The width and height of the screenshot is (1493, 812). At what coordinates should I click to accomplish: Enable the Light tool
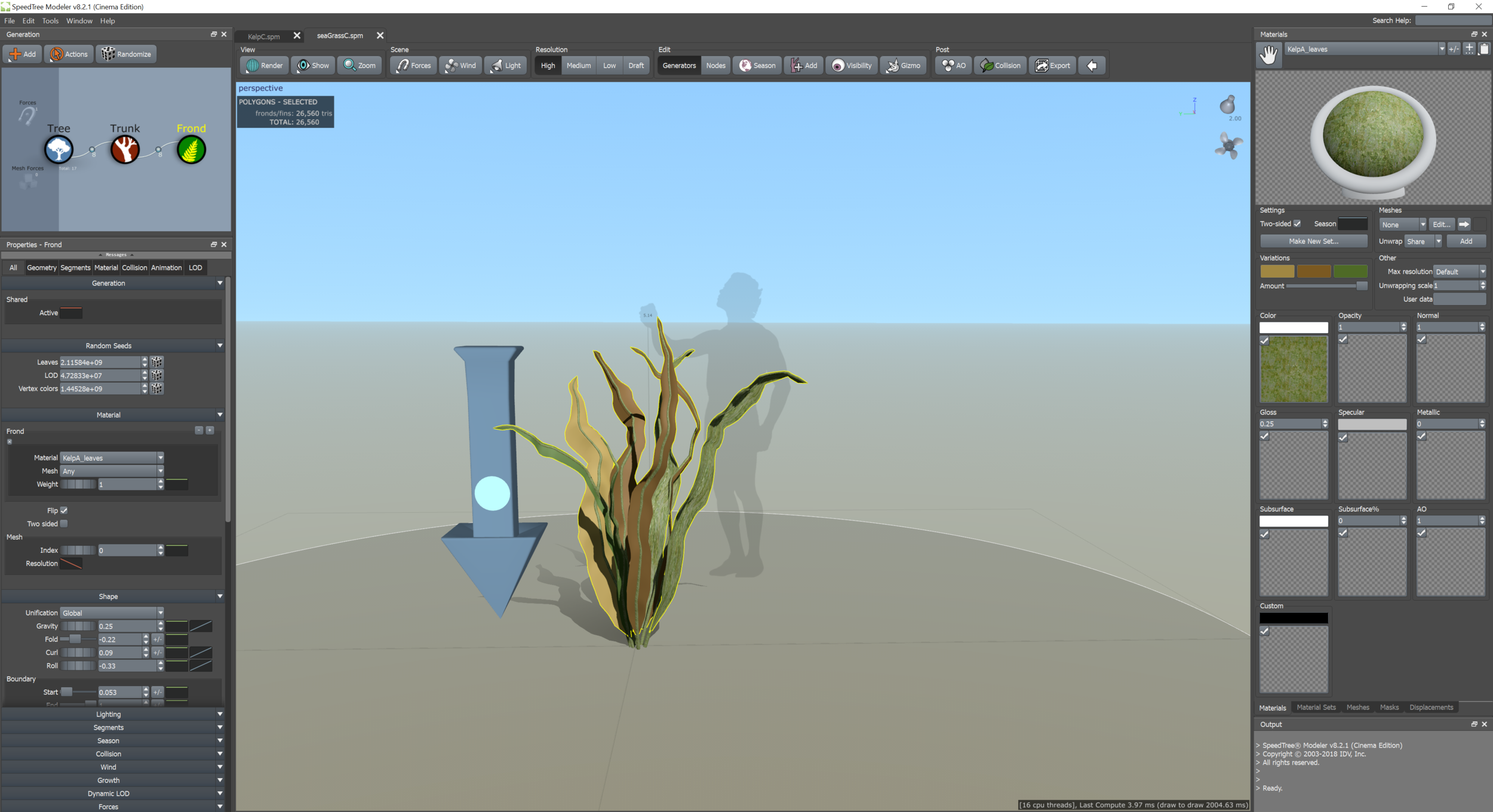pyautogui.click(x=505, y=65)
